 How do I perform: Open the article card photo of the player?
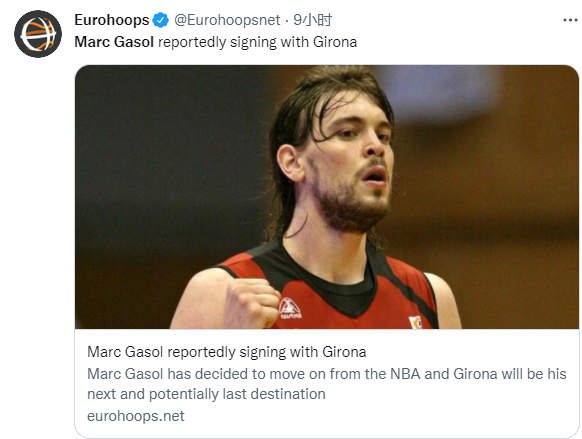coord(327,197)
